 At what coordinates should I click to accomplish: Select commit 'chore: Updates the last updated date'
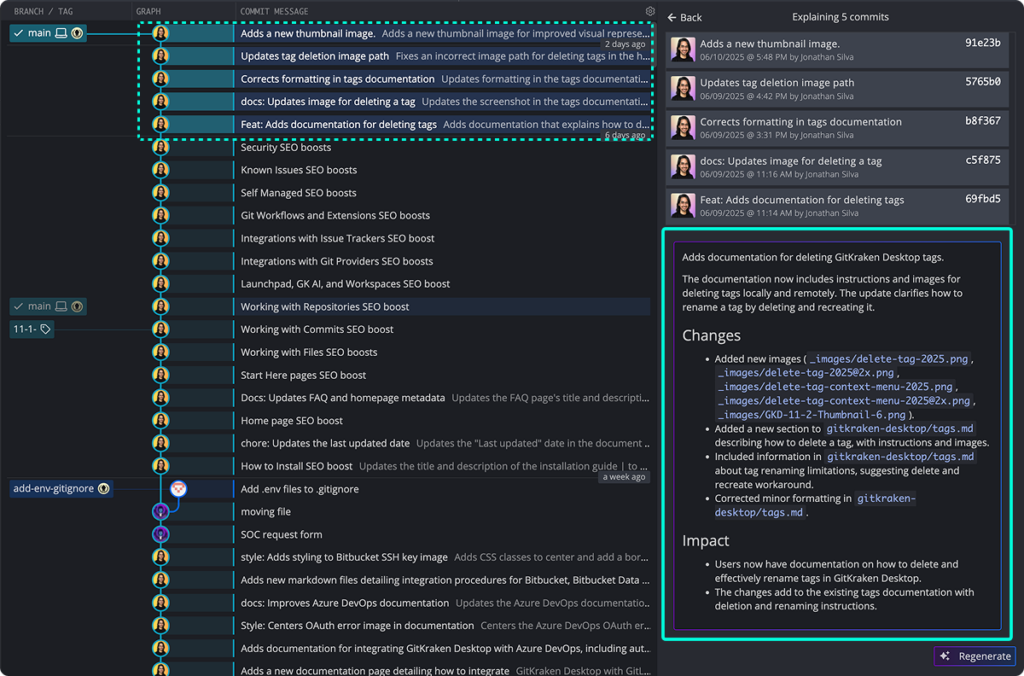tap(443, 443)
